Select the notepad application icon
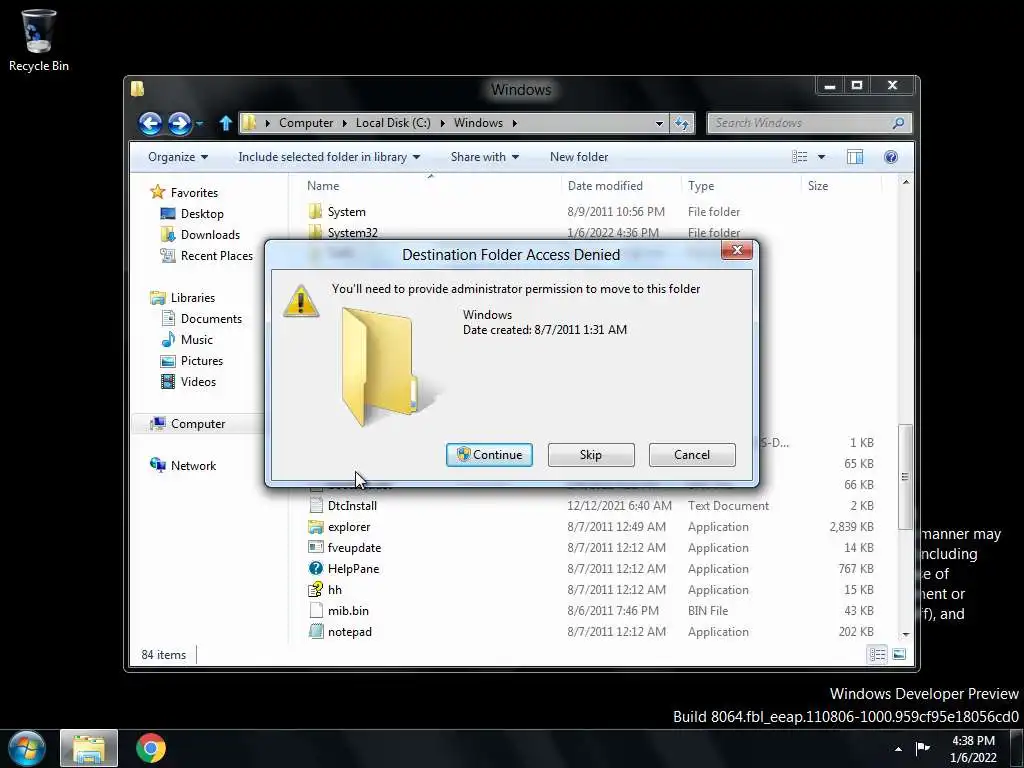The width and height of the screenshot is (1024, 768). pyautogui.click(x=315, y=632)
